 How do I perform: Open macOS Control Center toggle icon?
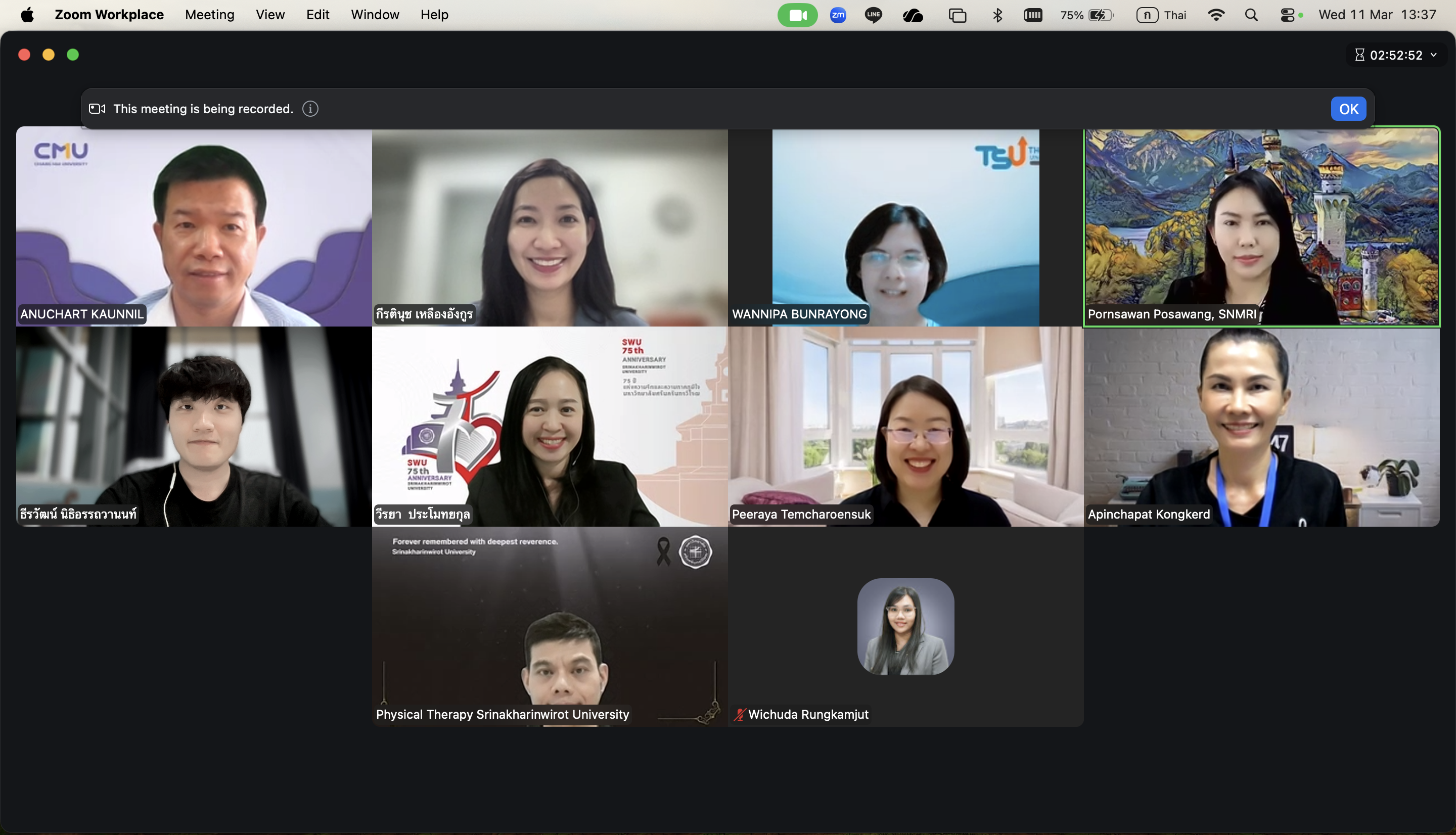[x=1287, y=15]
